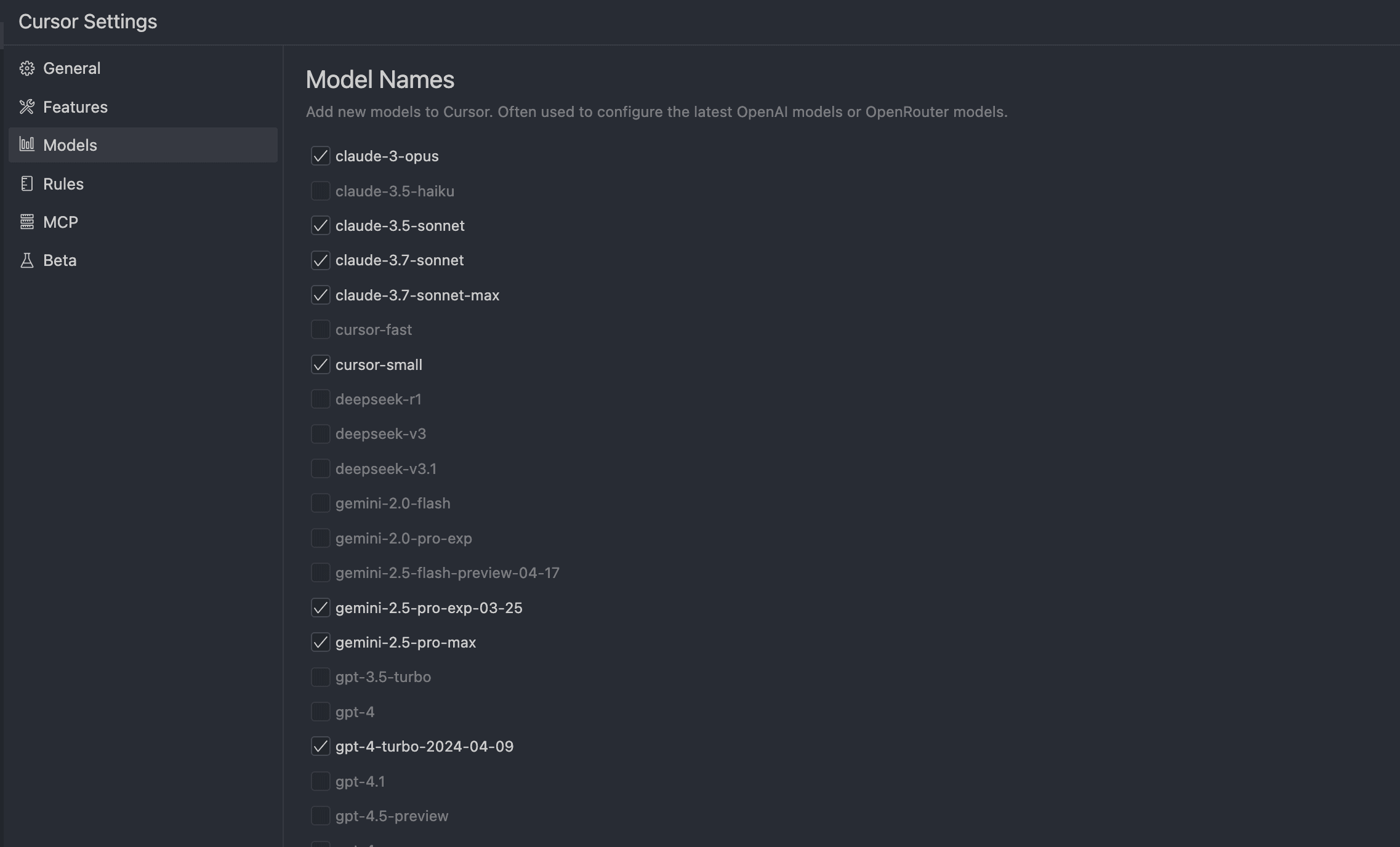
Task: Switch to the Beta settings section
Action: (60, 260)
